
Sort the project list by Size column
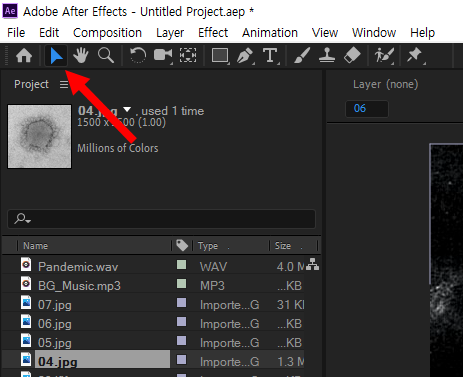pyautogui.click(x=283, y=246)
